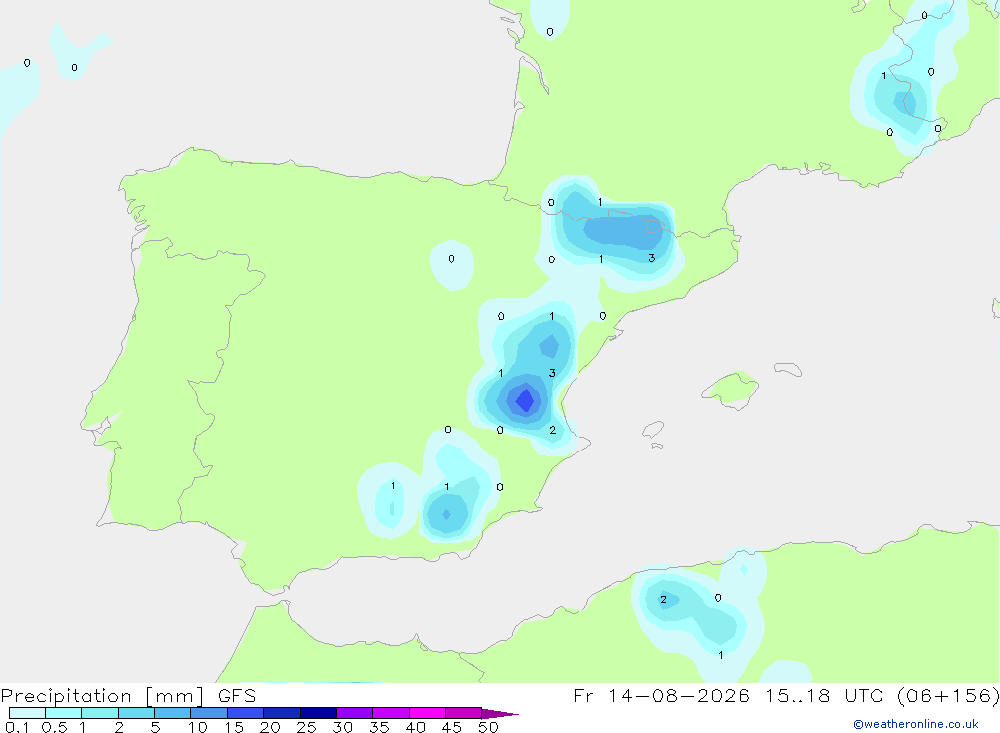Click the '35' legend scale label
1000x733 pixels.
(x=379, y=727)
